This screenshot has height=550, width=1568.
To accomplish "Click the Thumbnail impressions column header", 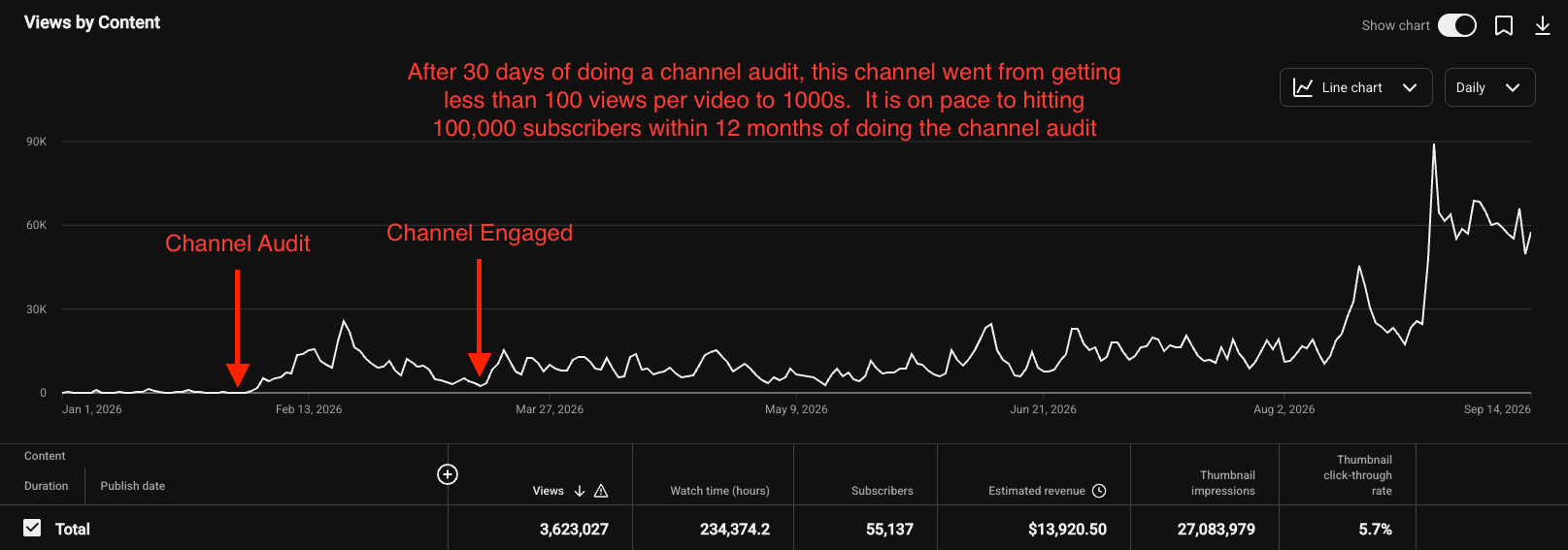I will click(x=1223, y=483).
